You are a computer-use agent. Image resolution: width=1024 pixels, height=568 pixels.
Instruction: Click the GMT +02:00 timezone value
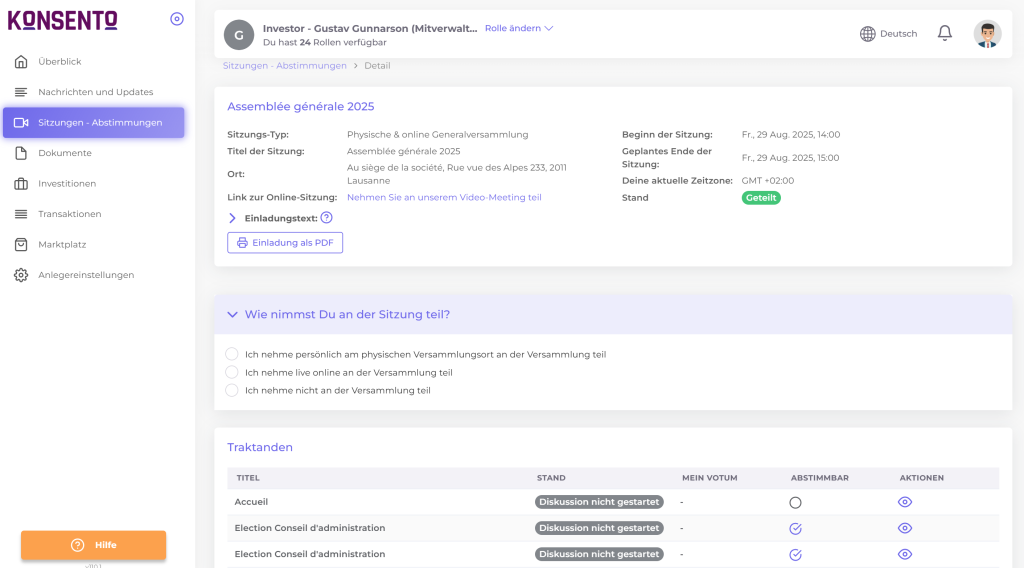768,181
